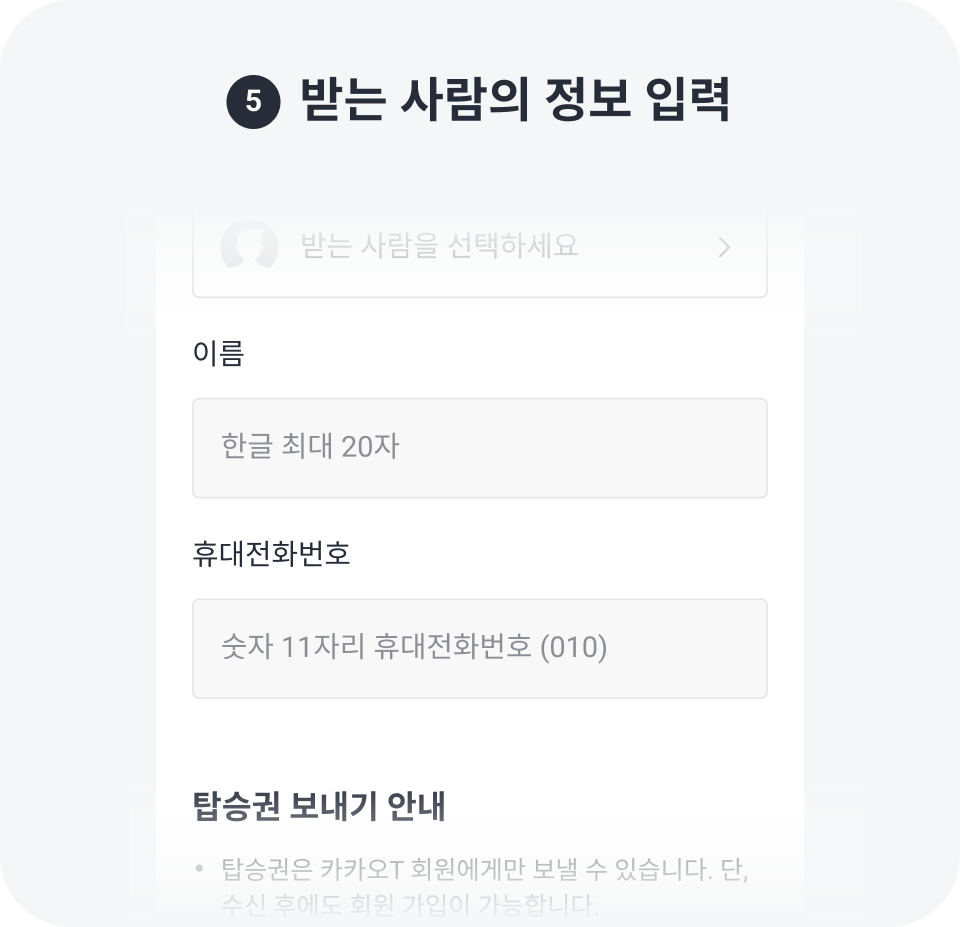Click inside the 한글 최대 20자 name field
The image size is (960, 927).
[480, 447]
